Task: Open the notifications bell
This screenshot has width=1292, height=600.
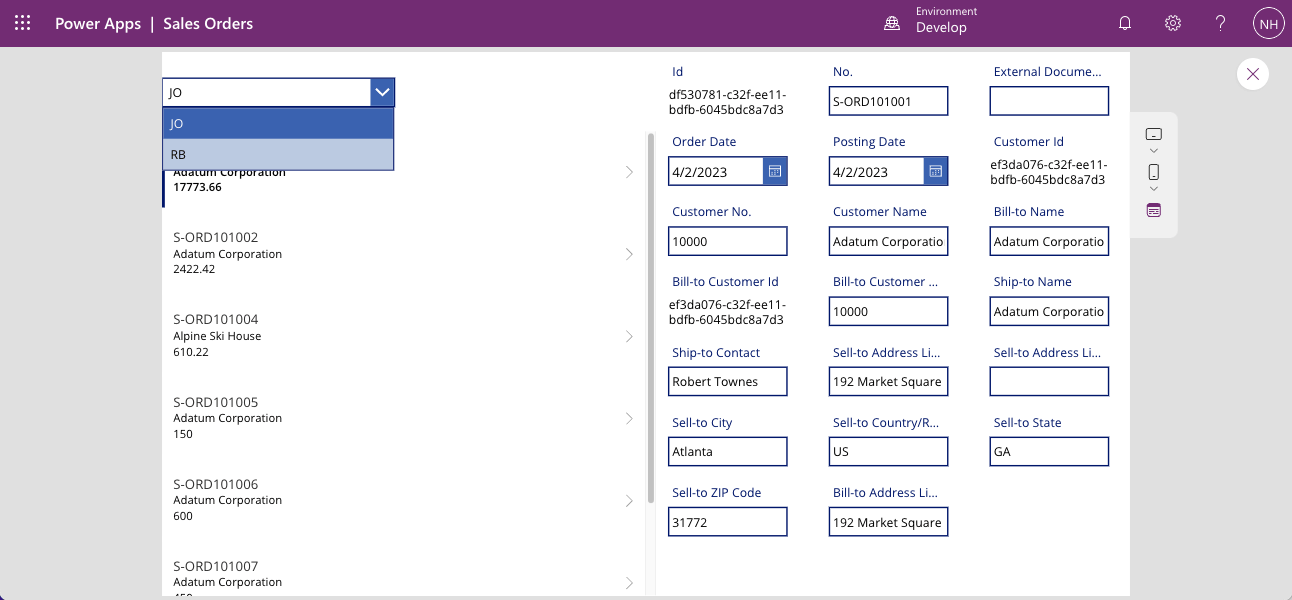Action: click(x=1125, y=23)
